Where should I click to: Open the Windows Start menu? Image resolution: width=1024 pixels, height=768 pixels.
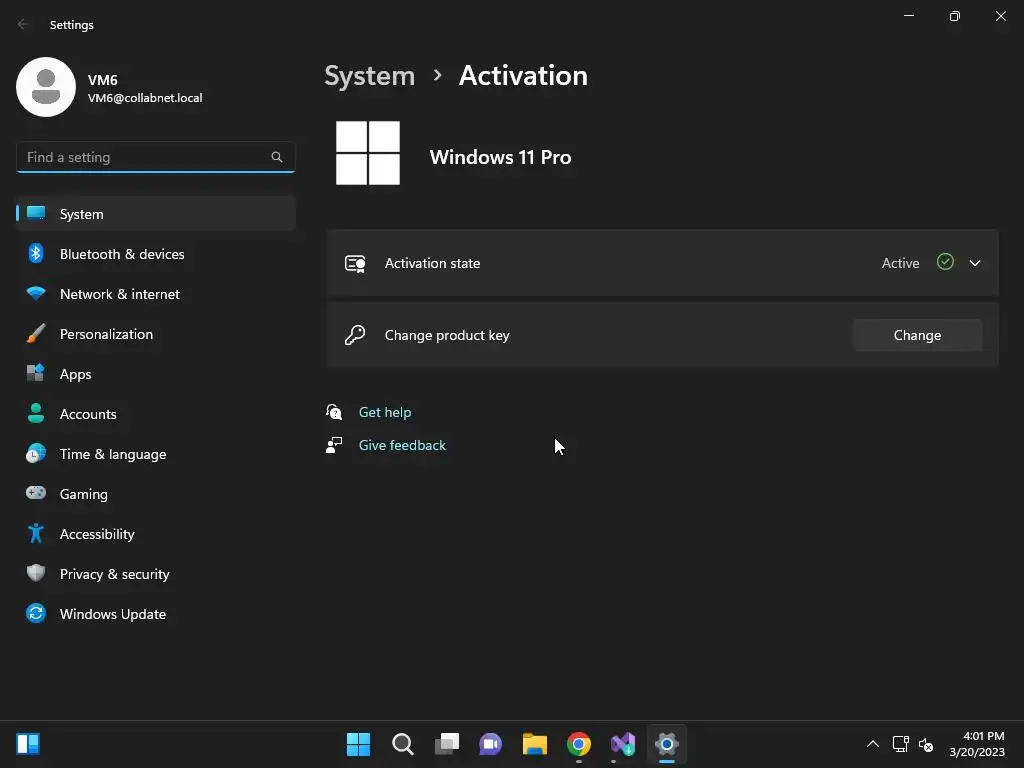pyautogui.click(x=358, y=744)
